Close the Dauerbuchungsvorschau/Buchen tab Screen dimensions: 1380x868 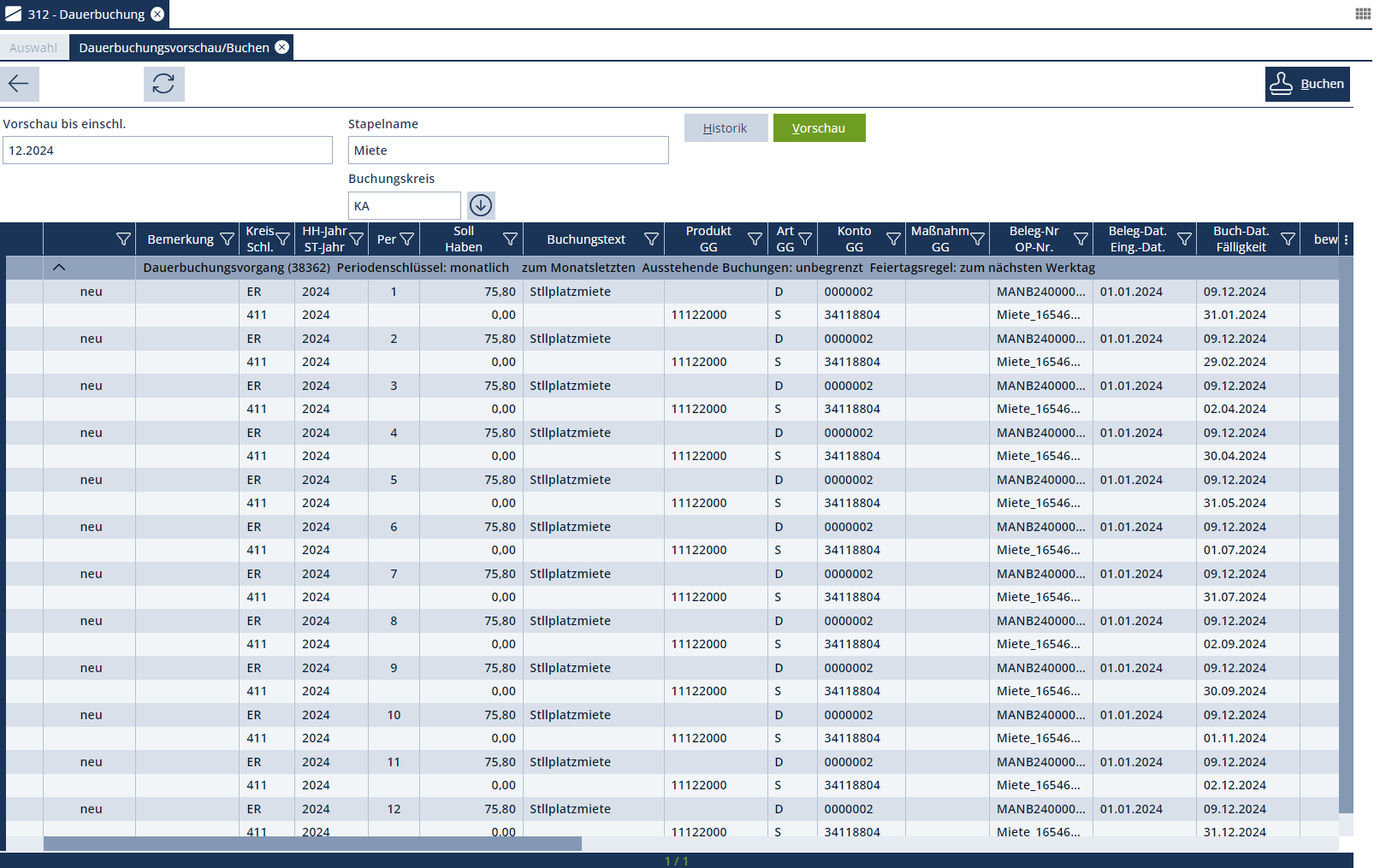tap(281, 47)
